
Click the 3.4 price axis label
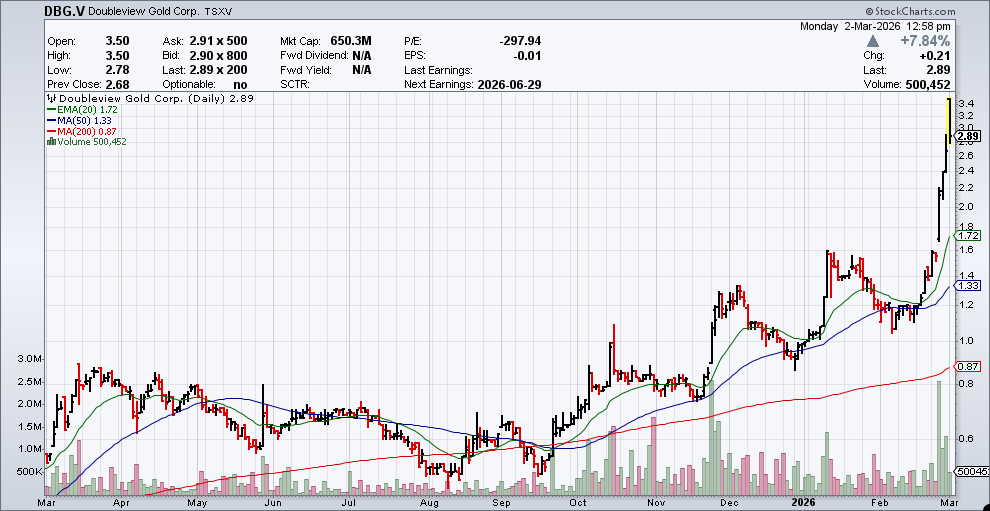coord(965,103)
